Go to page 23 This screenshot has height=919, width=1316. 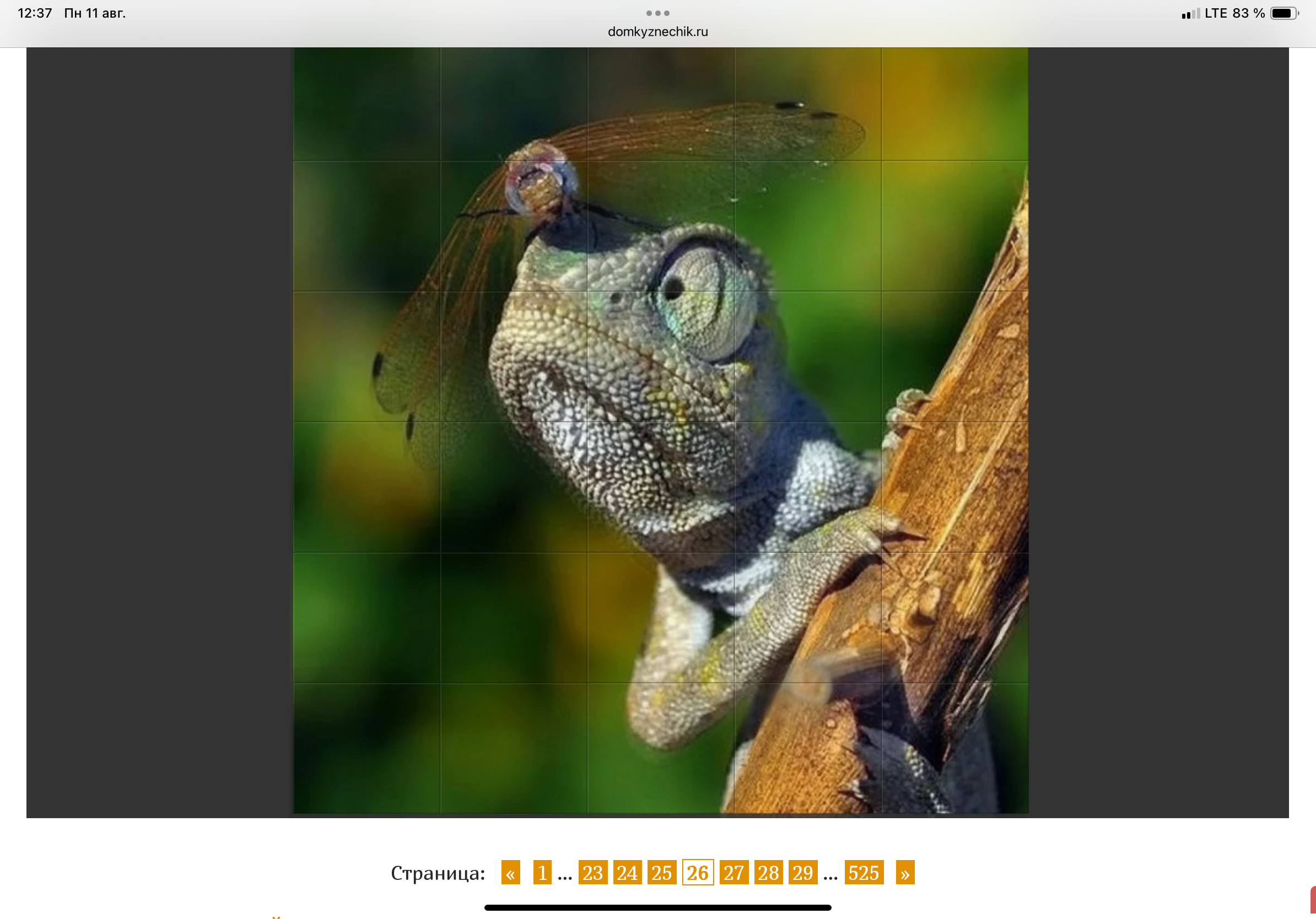592,873
